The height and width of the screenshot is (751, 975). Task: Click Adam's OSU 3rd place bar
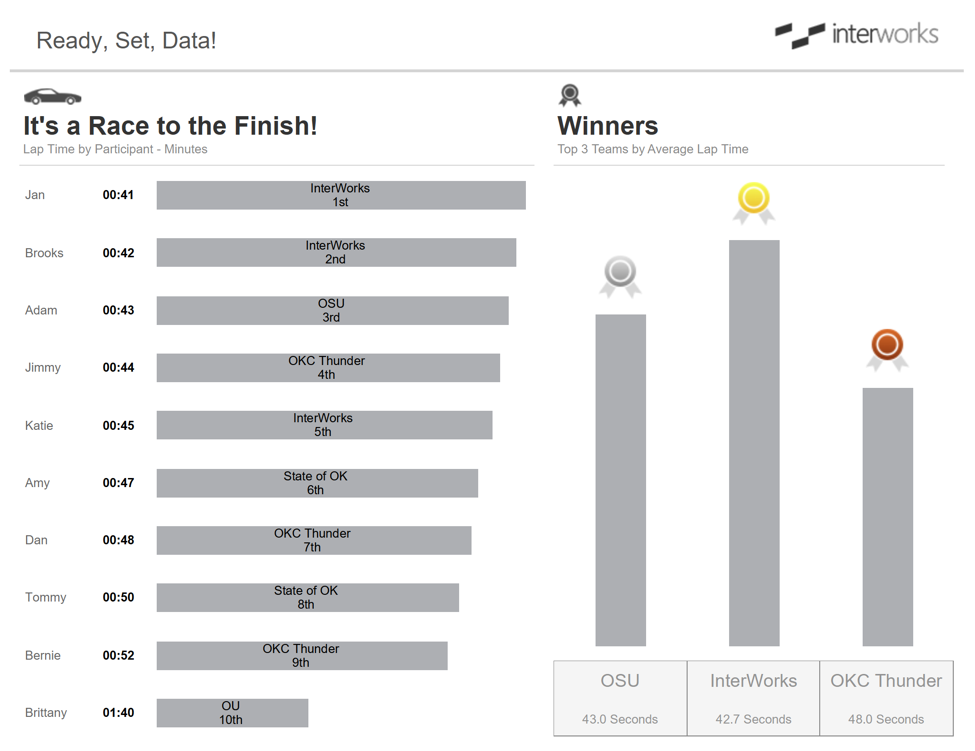[332, 310]
